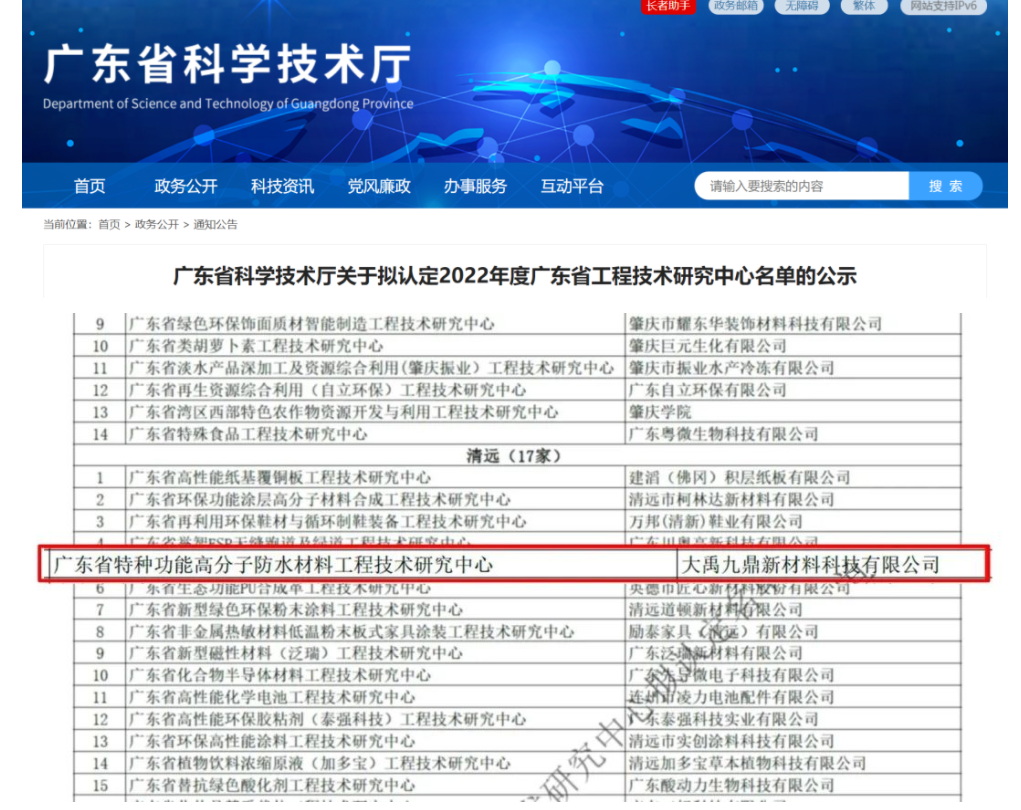Click the 广东省科学技术厅 site logo title

[x=228, y=64]
